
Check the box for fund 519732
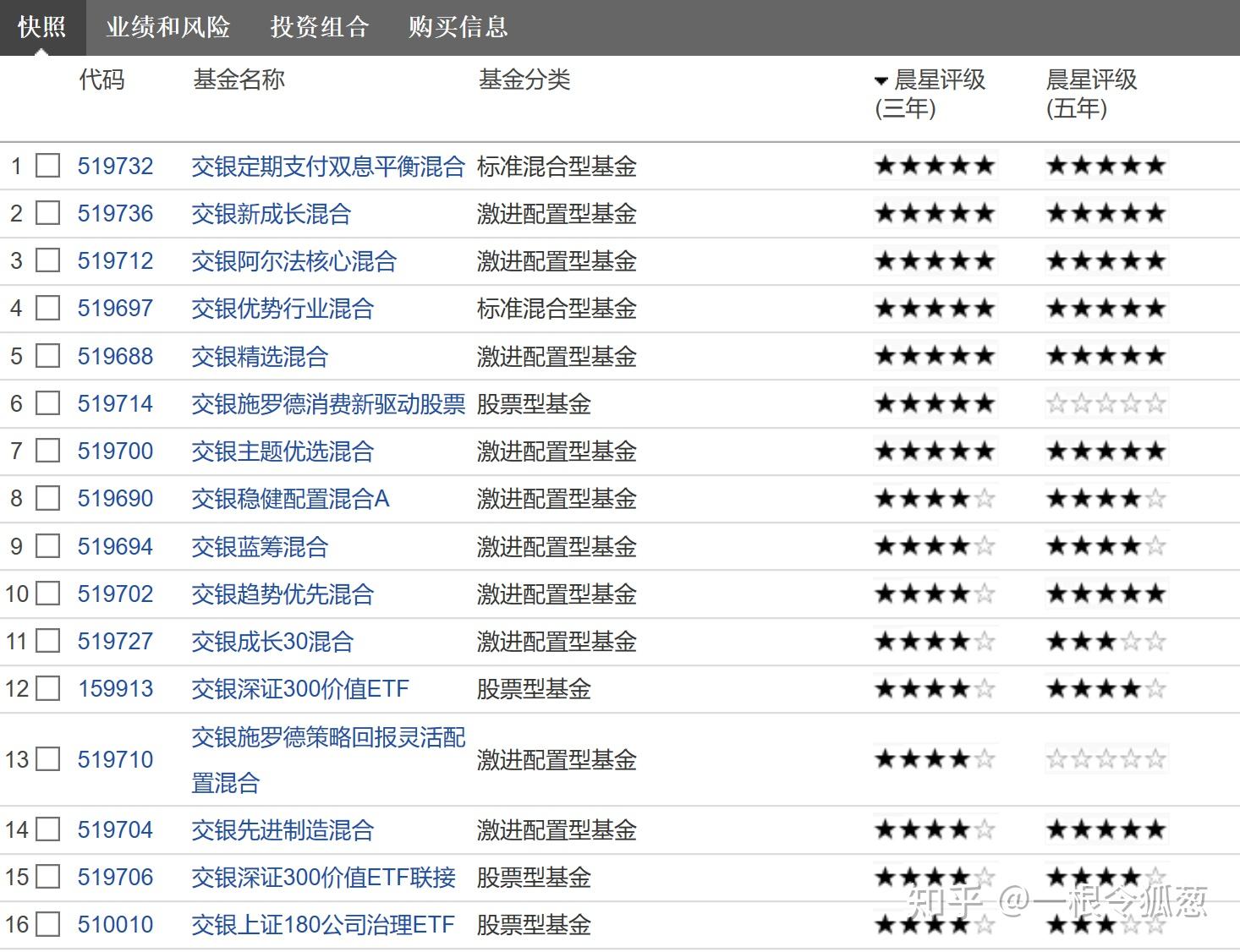(47, 166)
